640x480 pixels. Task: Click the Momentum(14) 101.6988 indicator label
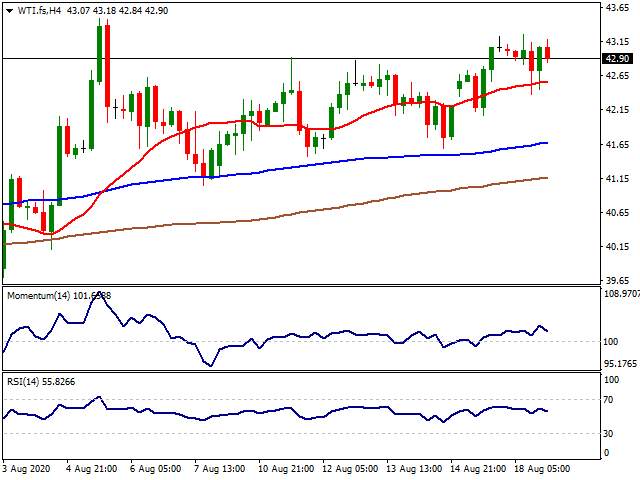pyautogui.click(x=59, y=295)
